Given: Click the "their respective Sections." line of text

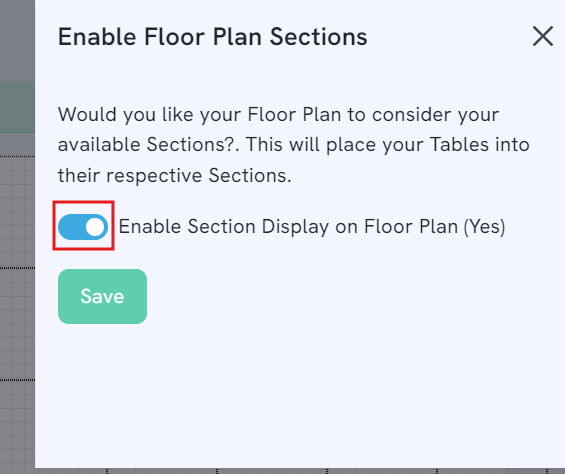Looking at the screenshot, I should point(175,176).
